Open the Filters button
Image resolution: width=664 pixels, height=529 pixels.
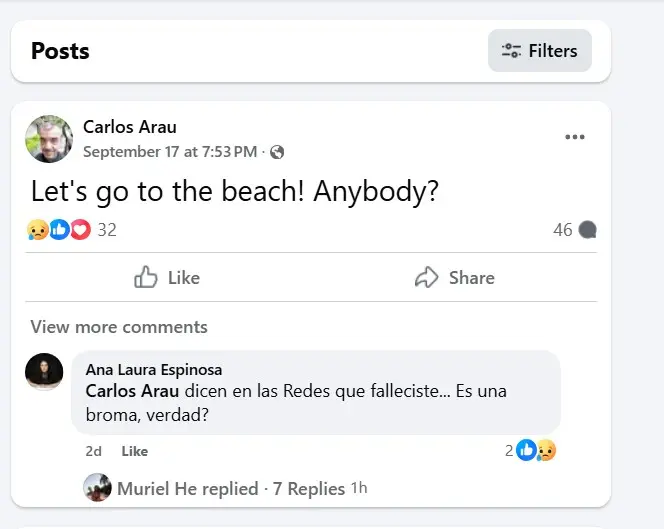click(540, 51)
